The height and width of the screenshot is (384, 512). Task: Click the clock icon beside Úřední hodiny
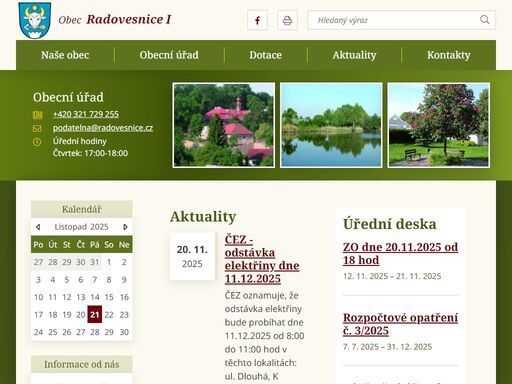(x=37, y=142)
